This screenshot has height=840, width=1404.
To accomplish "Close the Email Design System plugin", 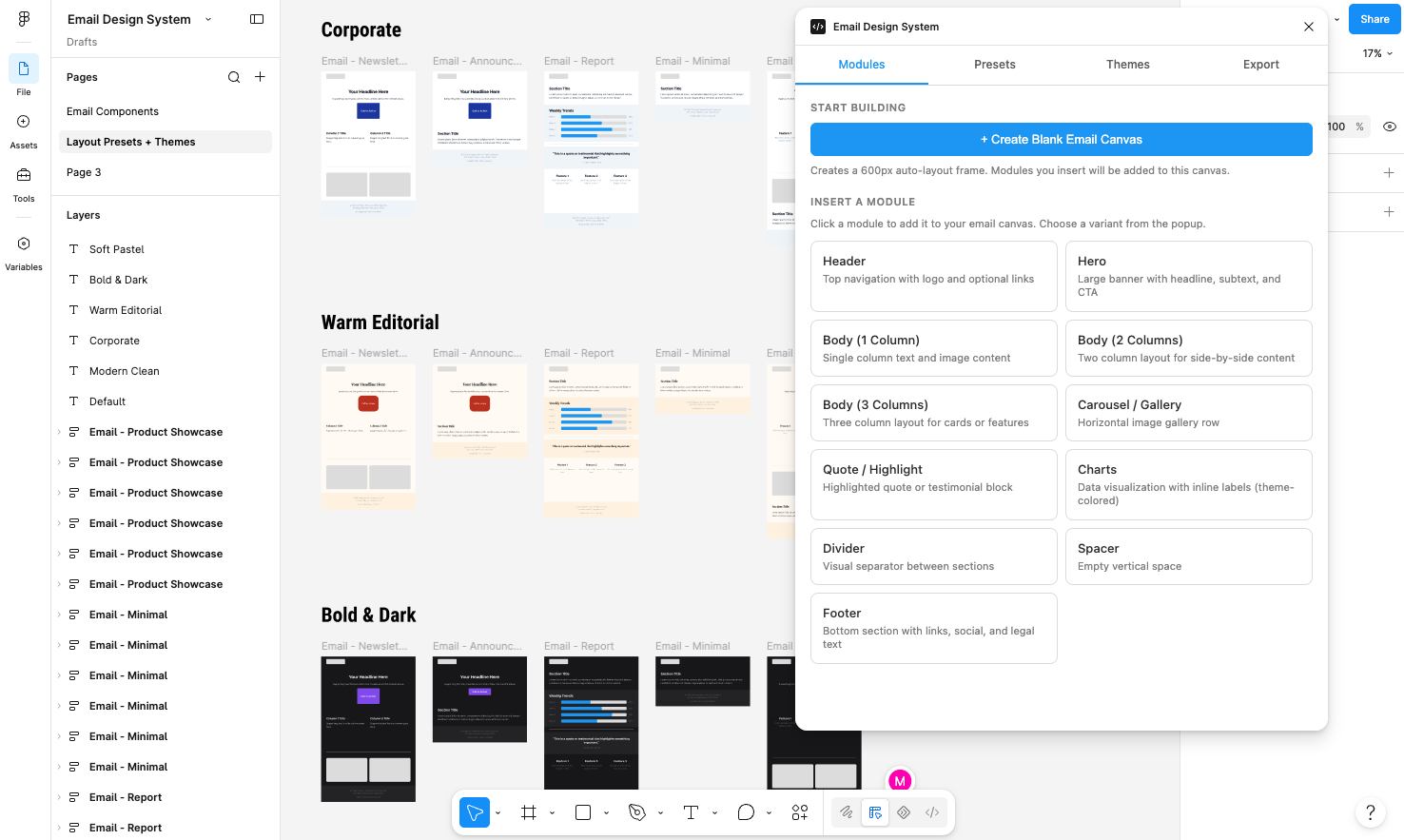I will [1309, 27].
